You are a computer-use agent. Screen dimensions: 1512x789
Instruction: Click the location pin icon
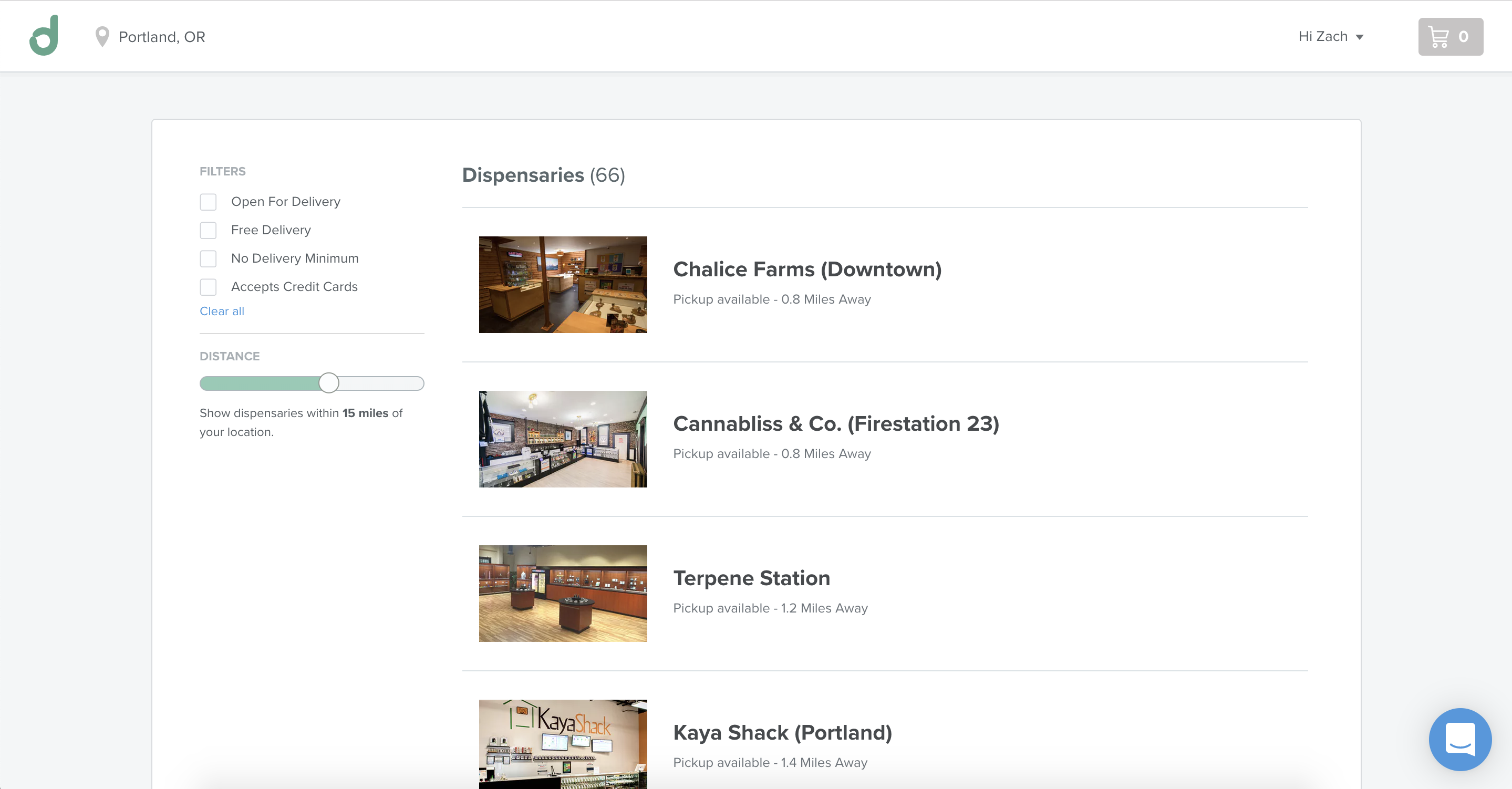tap(102, 36)
